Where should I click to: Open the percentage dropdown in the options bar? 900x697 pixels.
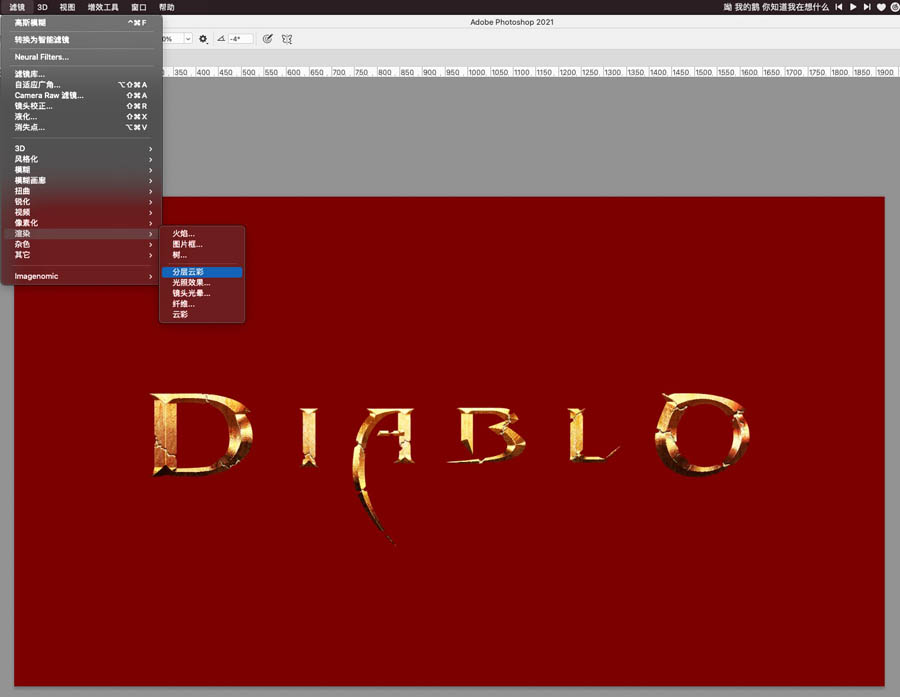point(187,39)
